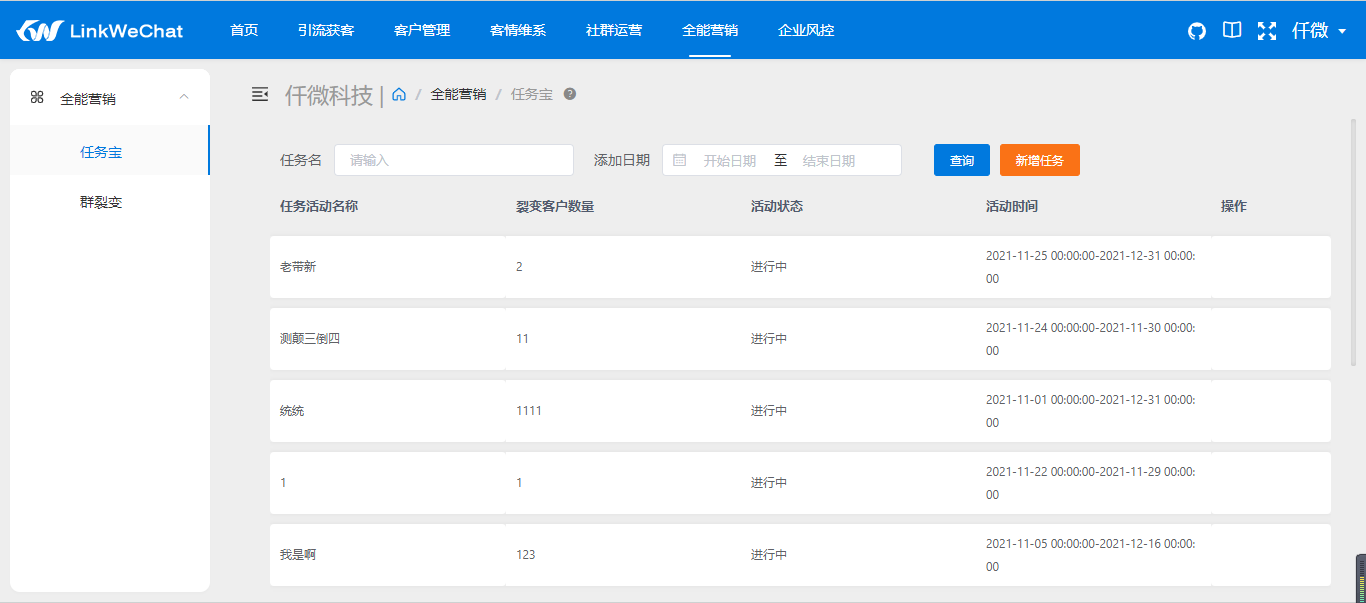Click 活动时间 column header
This screenshot has height=603, width=1366.
click(x=1012, y=206)
